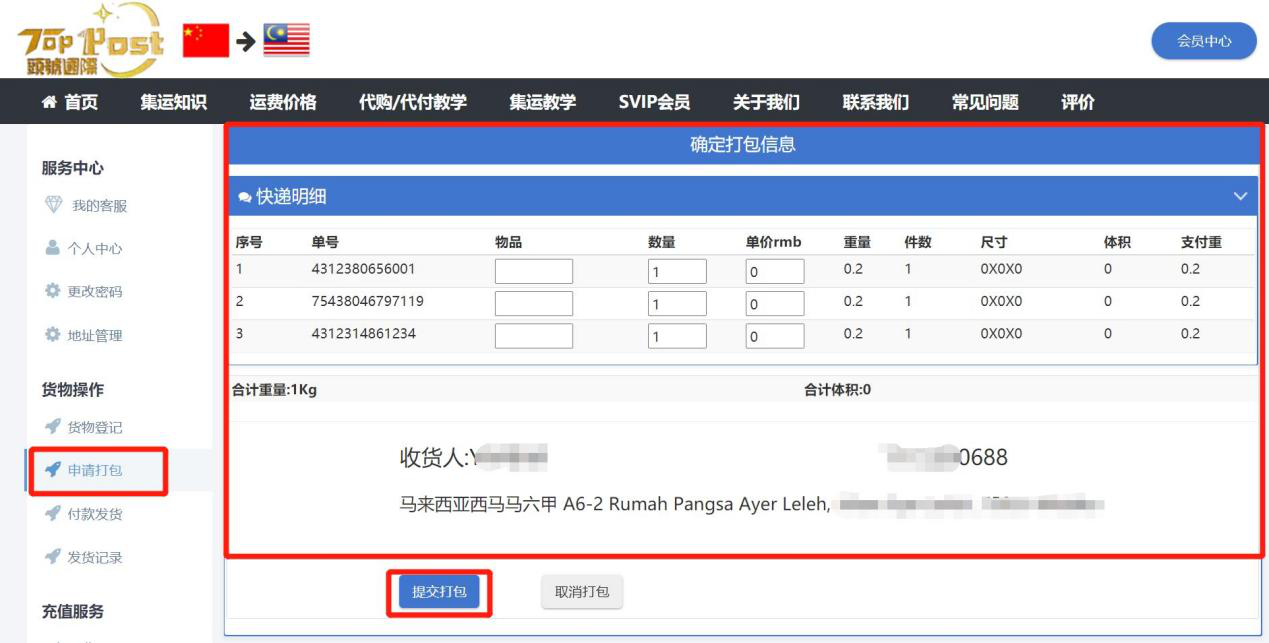Click the diamond icon next to 我的客服

coord(54,206)
